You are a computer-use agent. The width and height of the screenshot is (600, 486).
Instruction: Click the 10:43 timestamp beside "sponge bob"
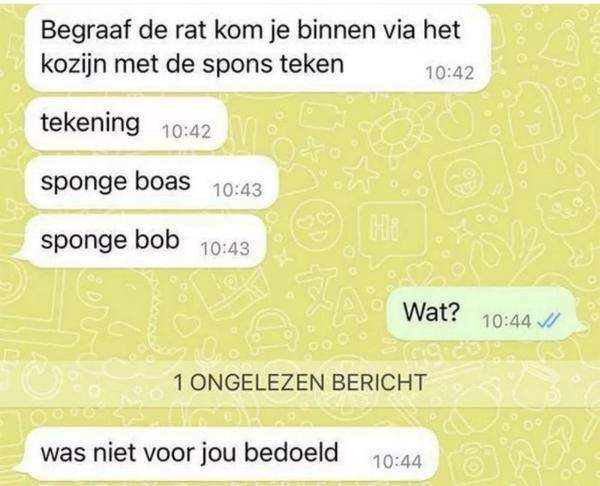[225, 249]
